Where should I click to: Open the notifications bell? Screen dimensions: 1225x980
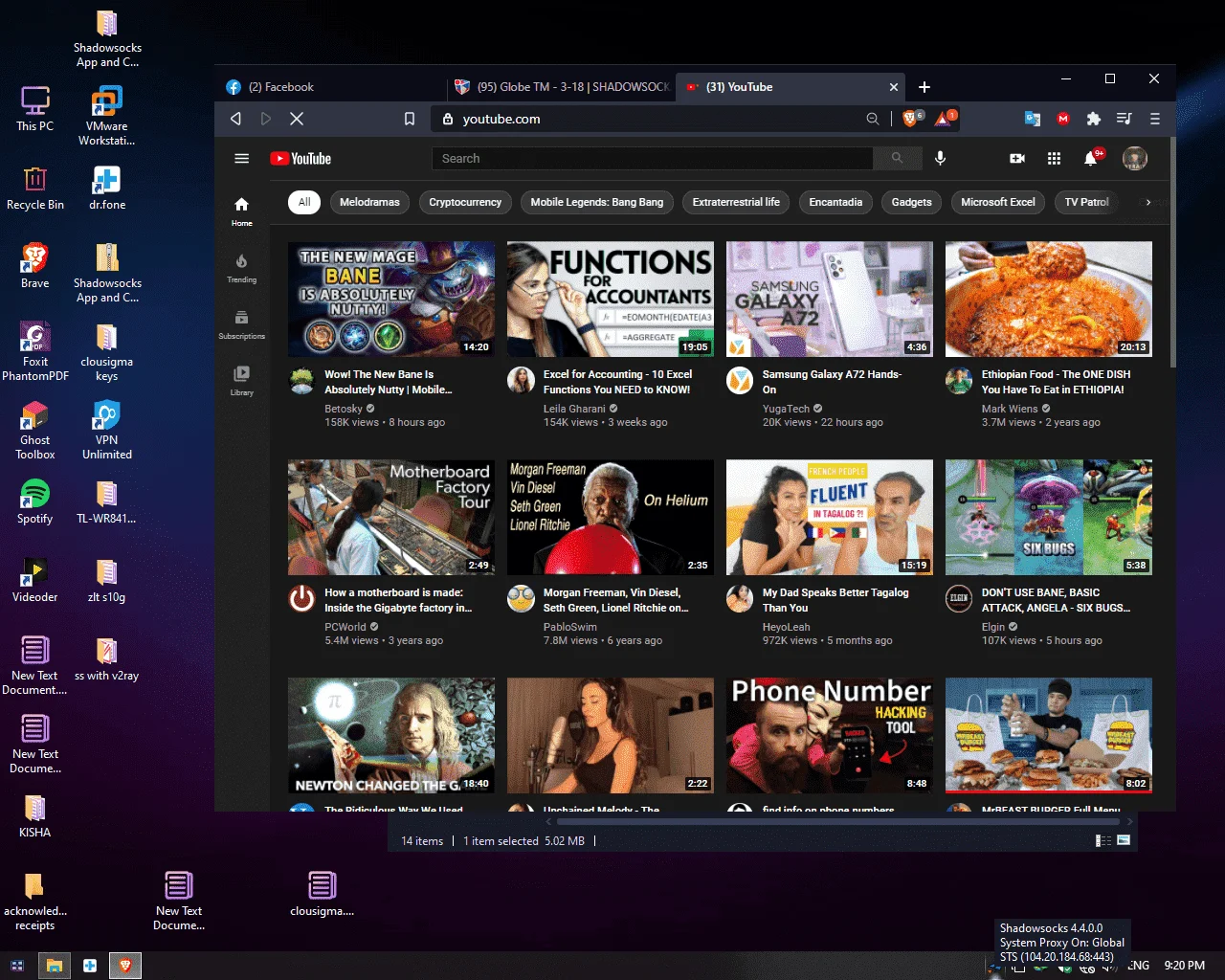click(1091, 158)
